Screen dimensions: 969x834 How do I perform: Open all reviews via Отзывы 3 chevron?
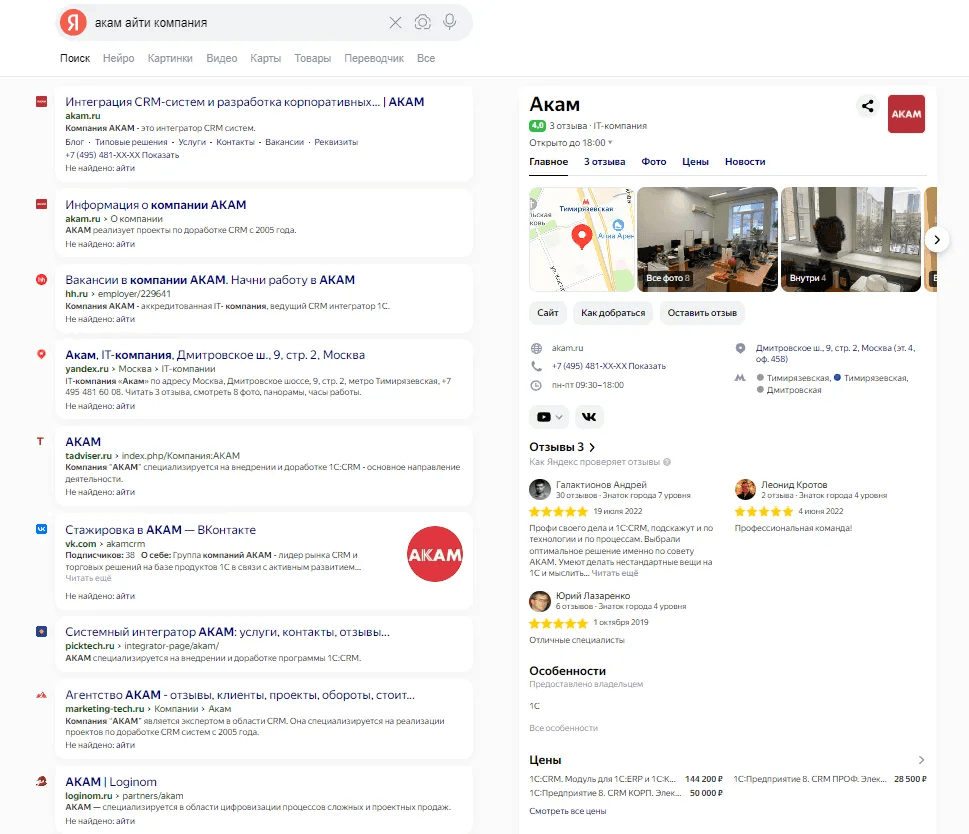pyautogui.click(x=592, y=447)
